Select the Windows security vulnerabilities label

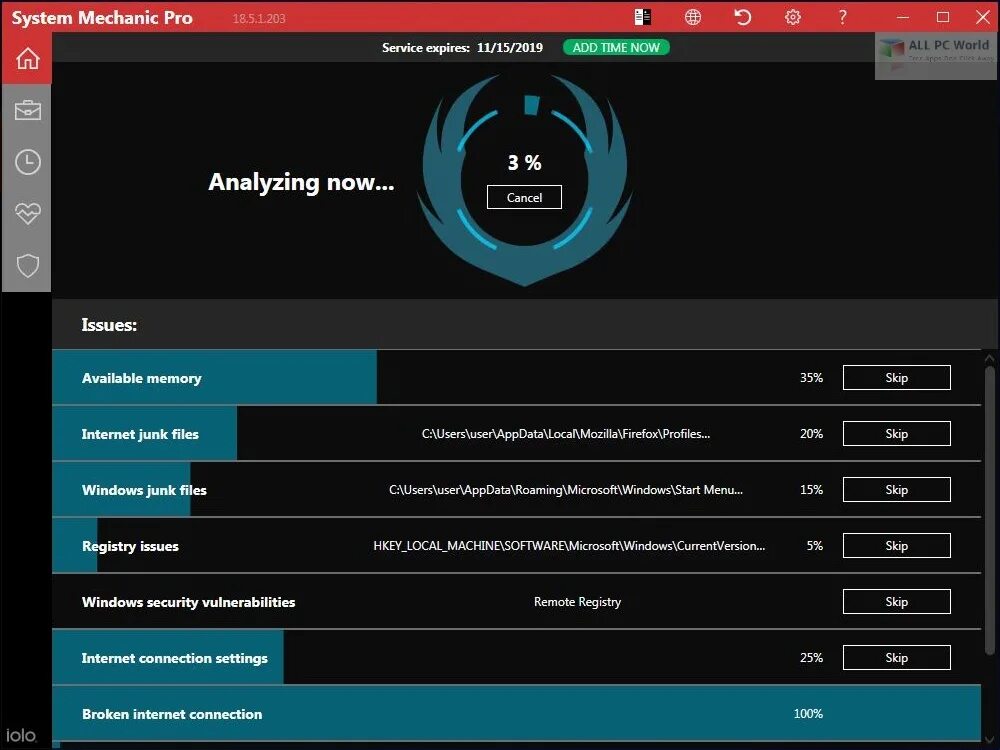pyautogui.click(x=189, y=602)
